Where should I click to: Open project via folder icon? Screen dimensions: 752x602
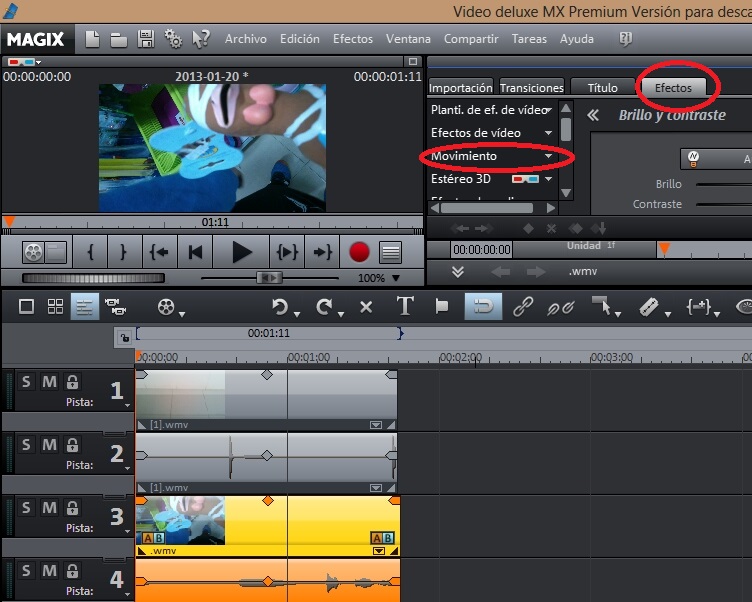118,40
